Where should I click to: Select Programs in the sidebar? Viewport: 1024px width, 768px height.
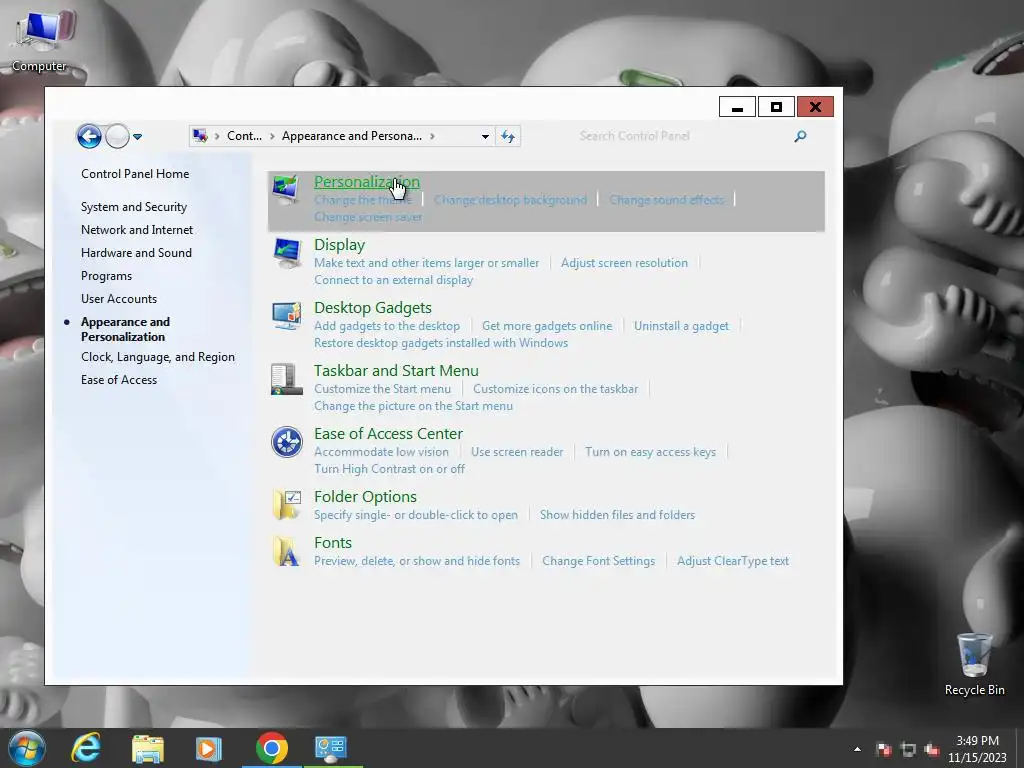(x=106, y=276)
